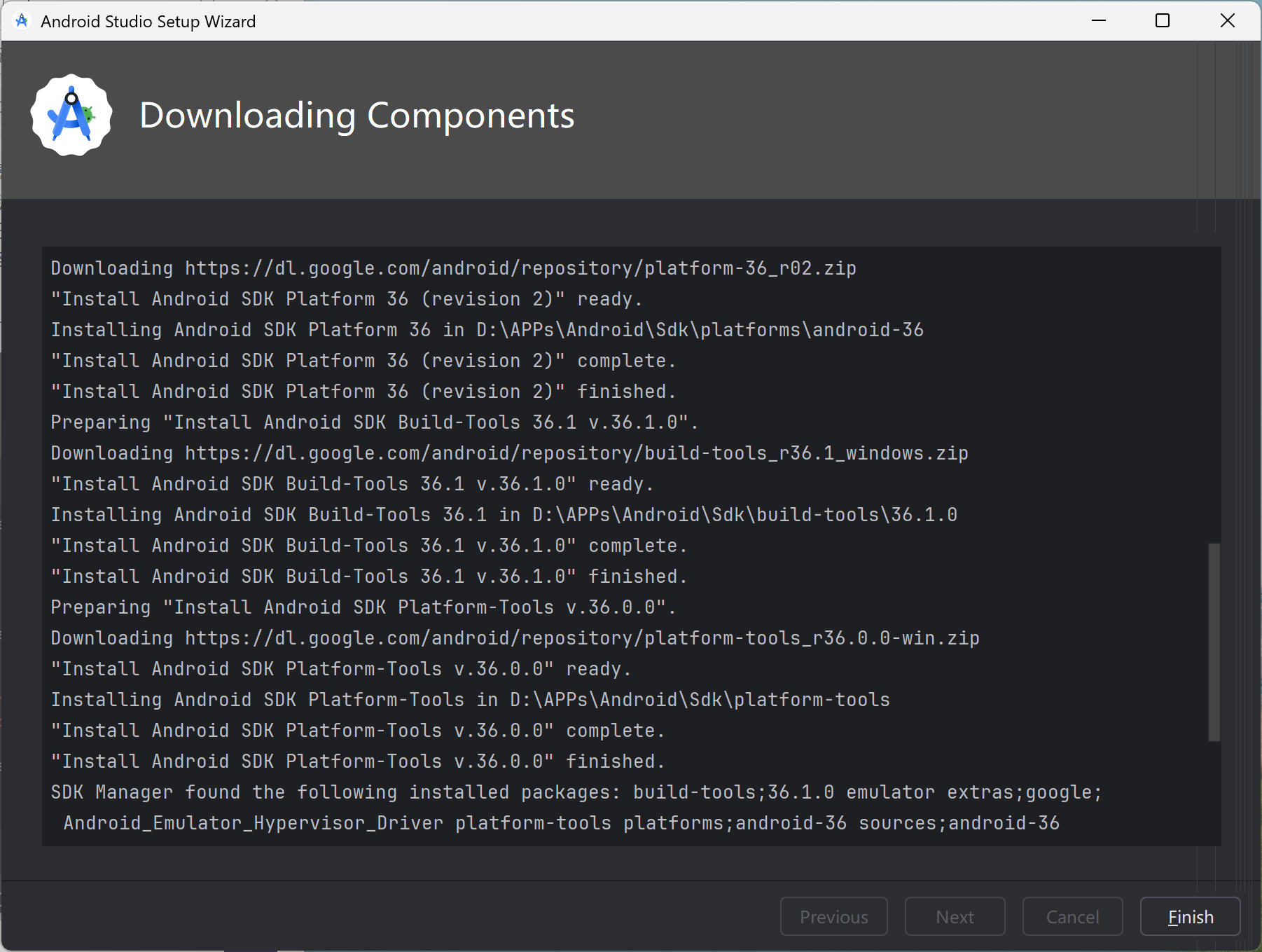
Task: Click the platform-36_r02.zip download URL
Action: coord(520,268)
